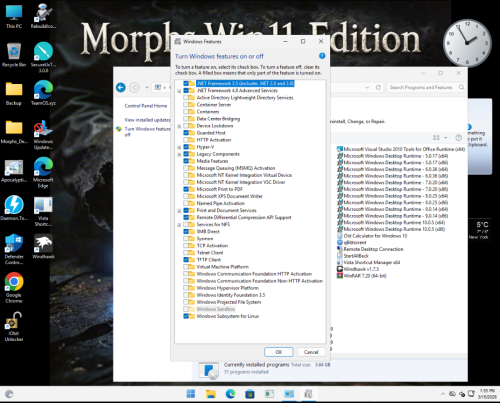The width and height of the screenshot is (500, 403).
Task: Tick the Virtual Machine Platform checkbox
Action: [x=186, y=267]
